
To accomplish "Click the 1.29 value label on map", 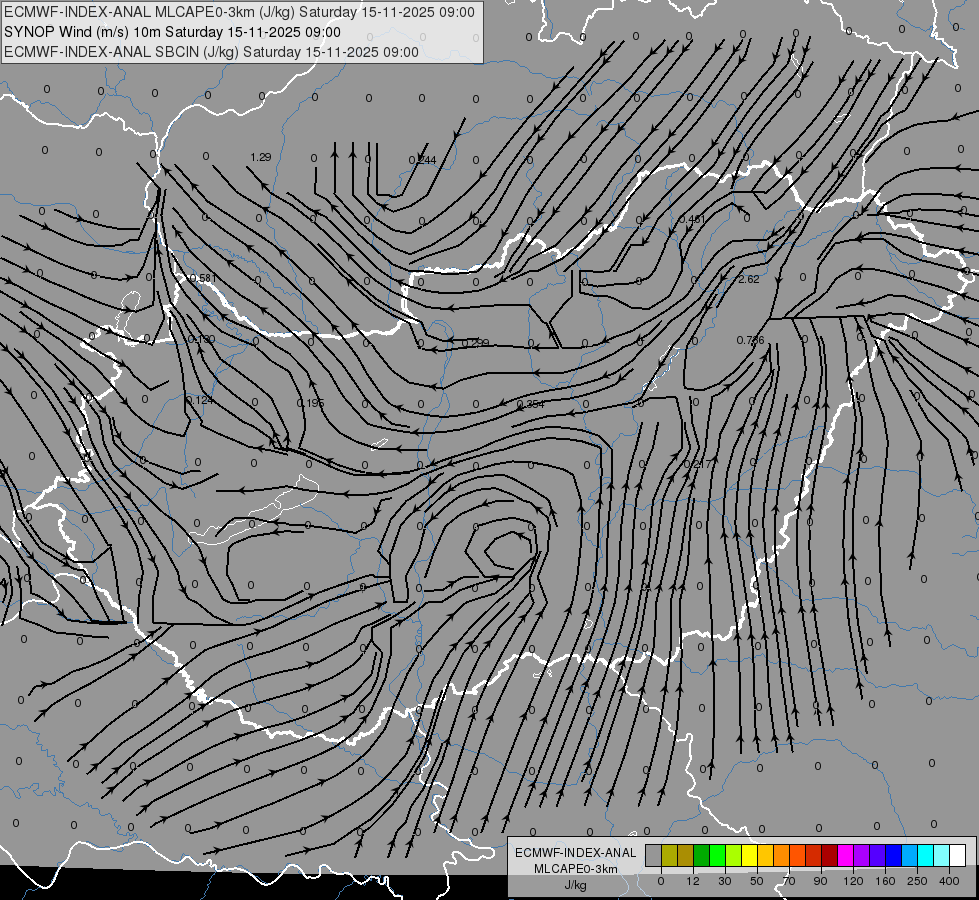I will point(260,157).
